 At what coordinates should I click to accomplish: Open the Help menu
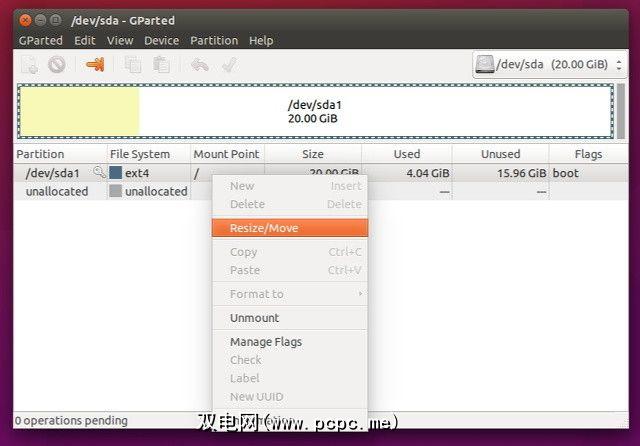[x=261, y=40]
